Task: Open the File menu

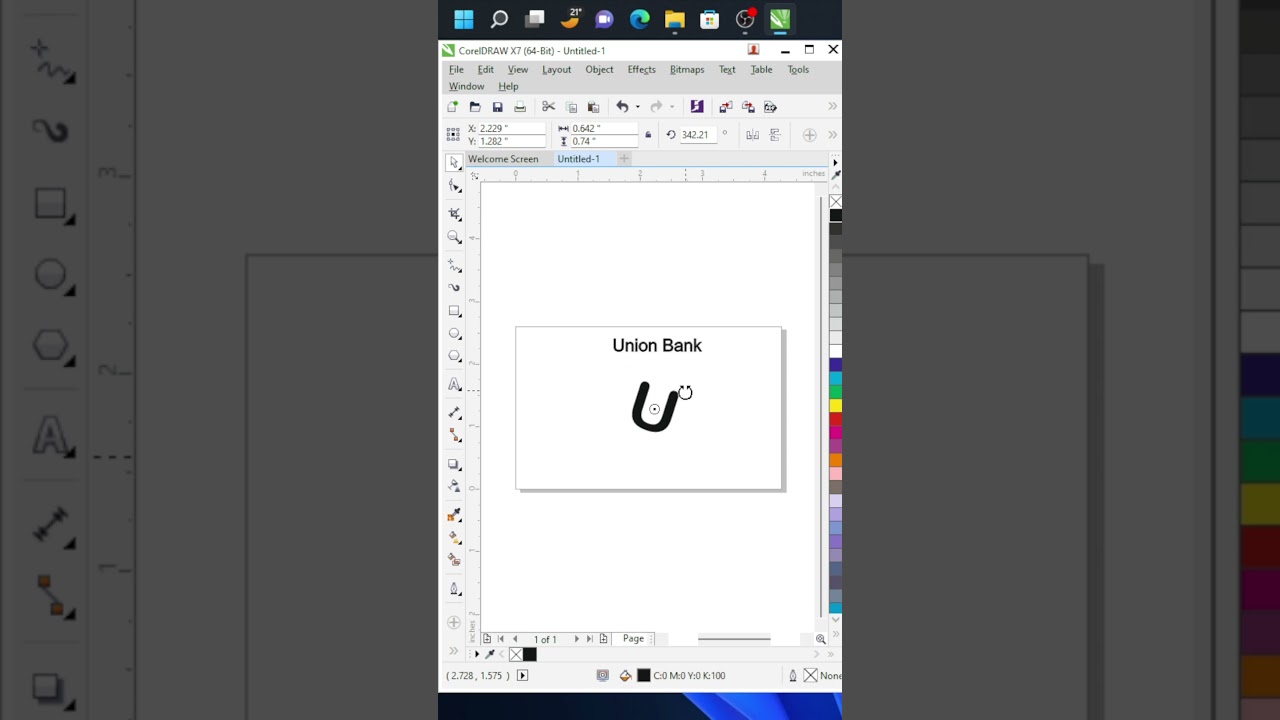Action: coord(456,70)
